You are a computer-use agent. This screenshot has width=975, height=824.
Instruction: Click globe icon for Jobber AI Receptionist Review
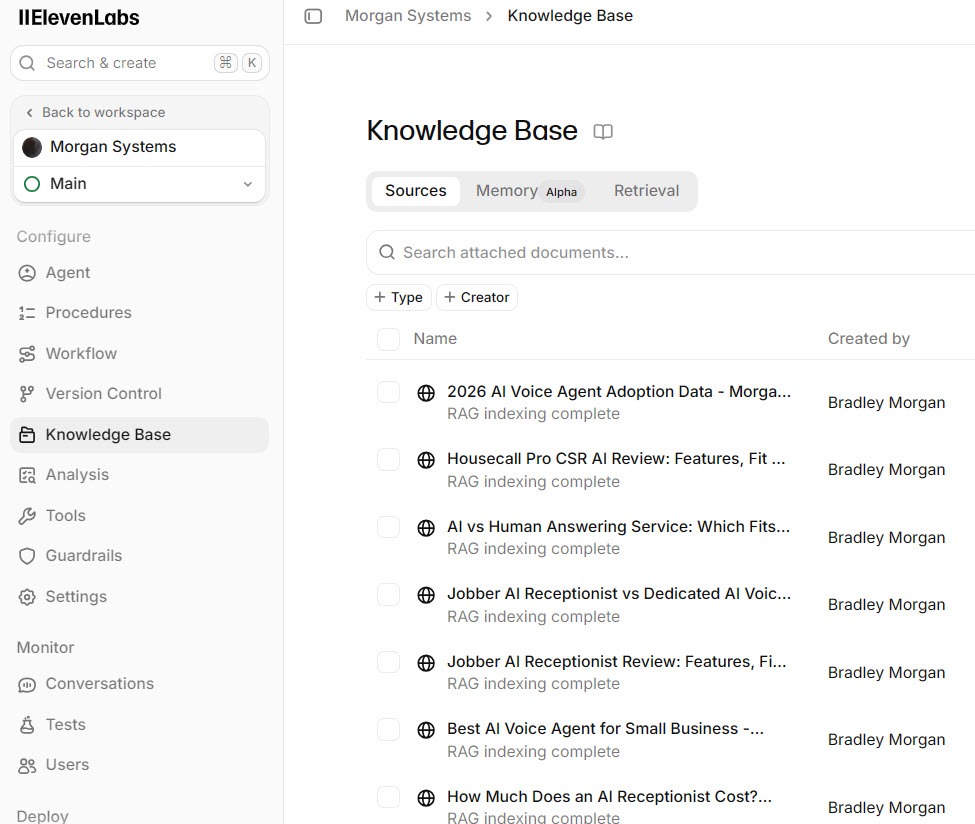426,663
